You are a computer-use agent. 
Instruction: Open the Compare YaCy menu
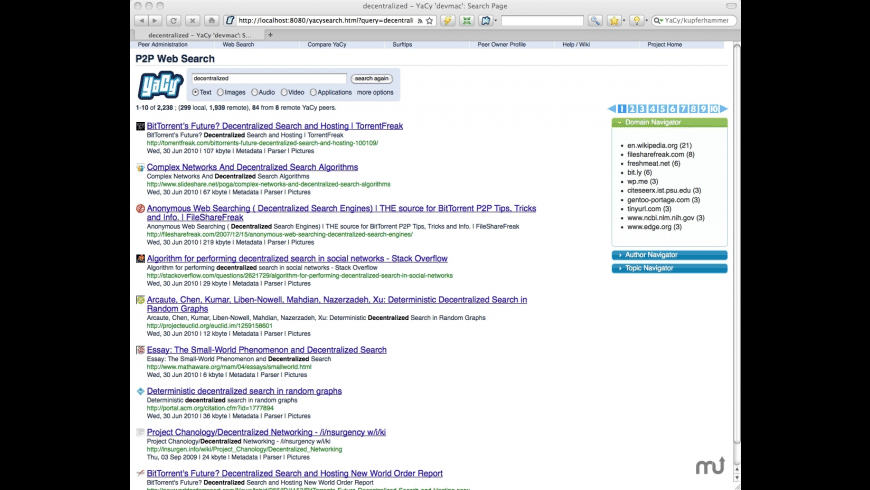[327, 44]
